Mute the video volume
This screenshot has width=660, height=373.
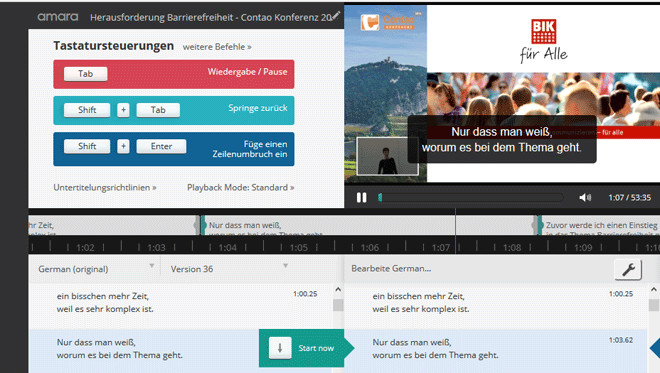tap(585, 197)
